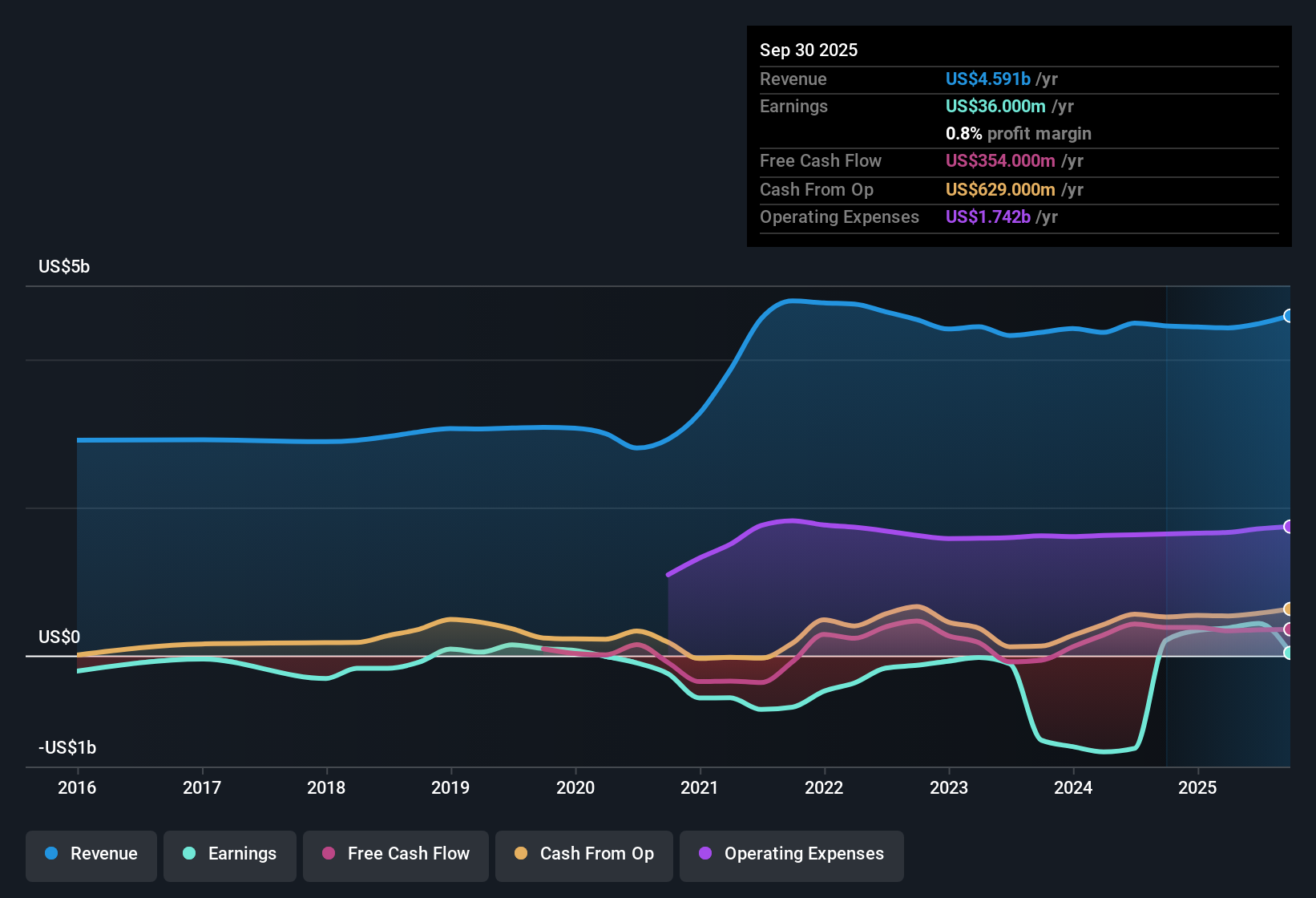Screen dimensions: 1316x898
Task: Click the 0.8% profit margin text
Action: 1018,134
